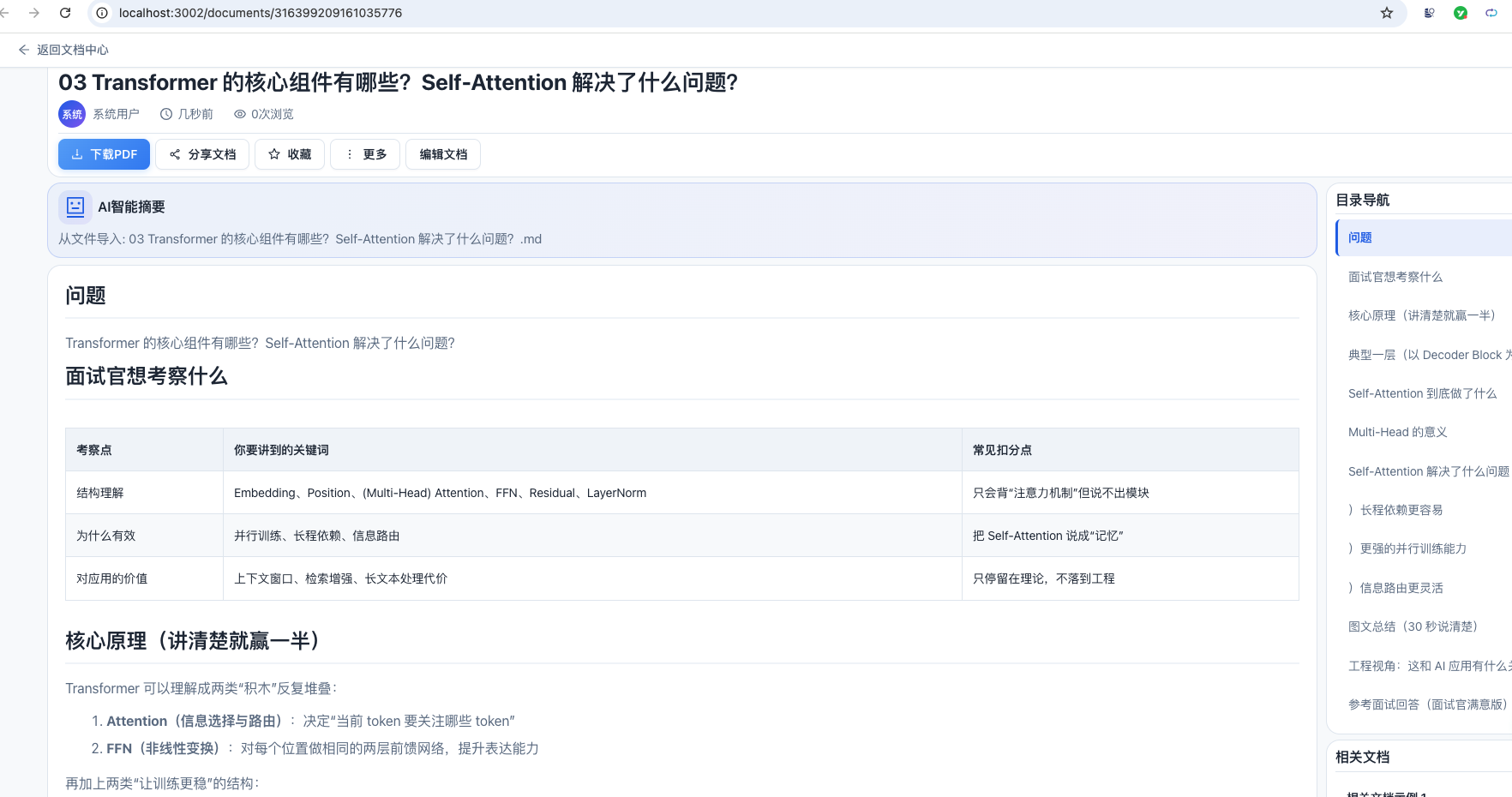This screenshot has width=1512, height=797.
Task: Click the 相关文档 panel heading
Action: (1363, 757)
